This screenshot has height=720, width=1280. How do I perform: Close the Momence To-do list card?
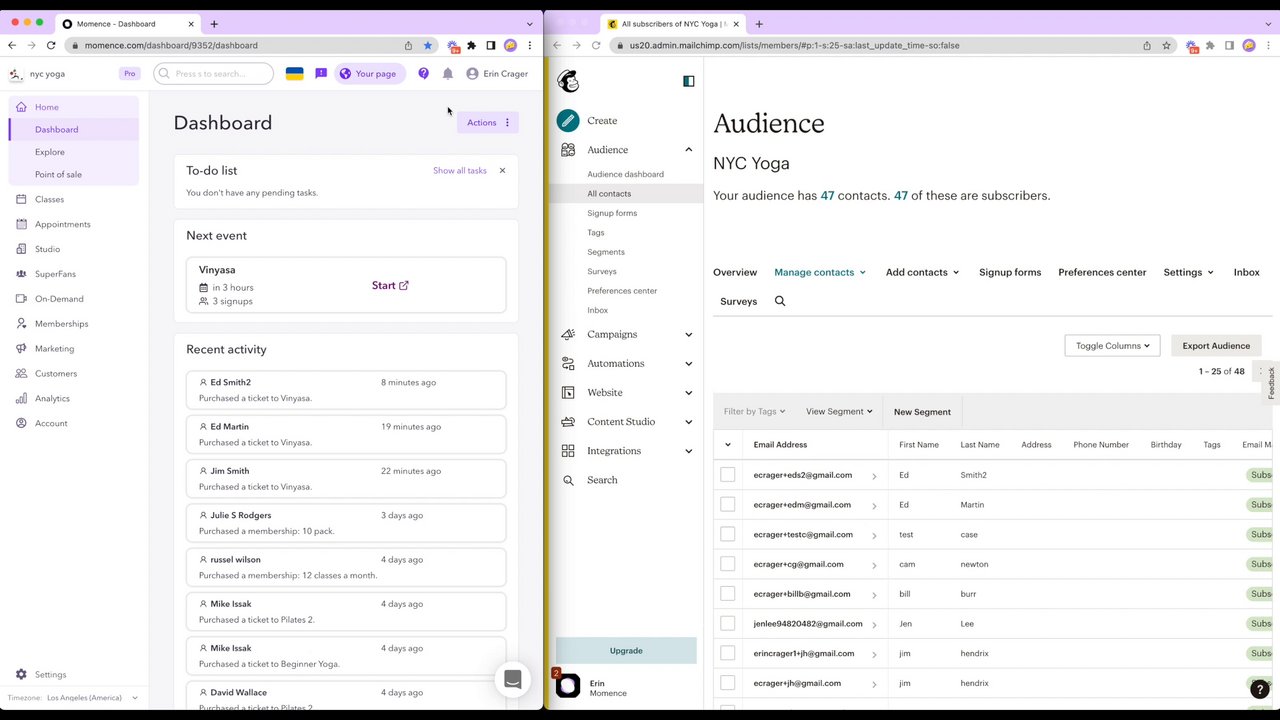click(502, 171)
